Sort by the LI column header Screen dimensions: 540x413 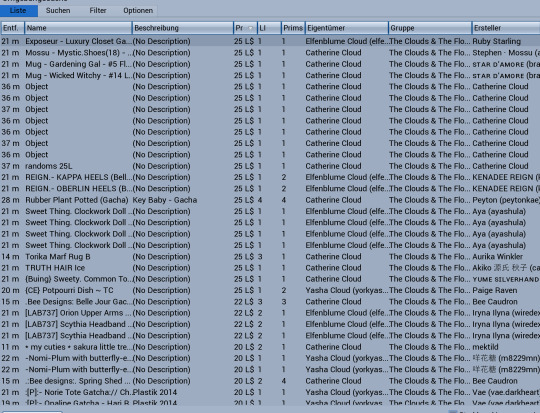point(269,28)
